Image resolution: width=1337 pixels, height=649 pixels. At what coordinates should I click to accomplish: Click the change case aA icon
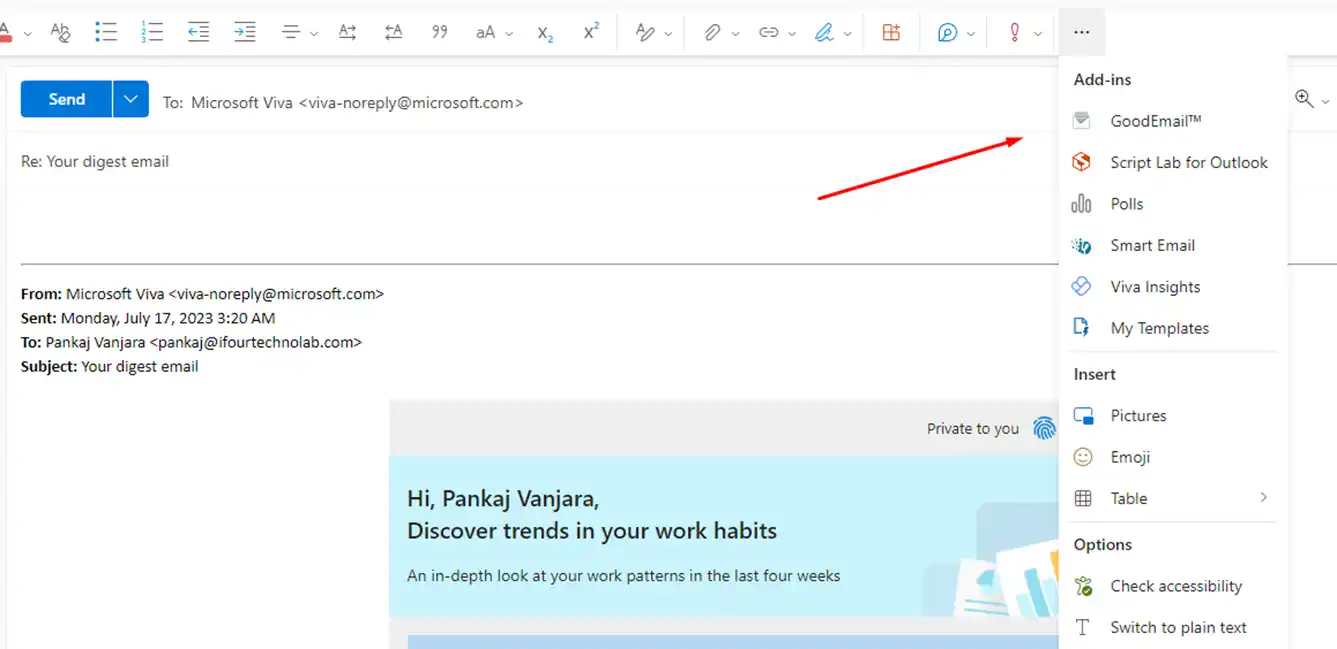pos(486,33)
